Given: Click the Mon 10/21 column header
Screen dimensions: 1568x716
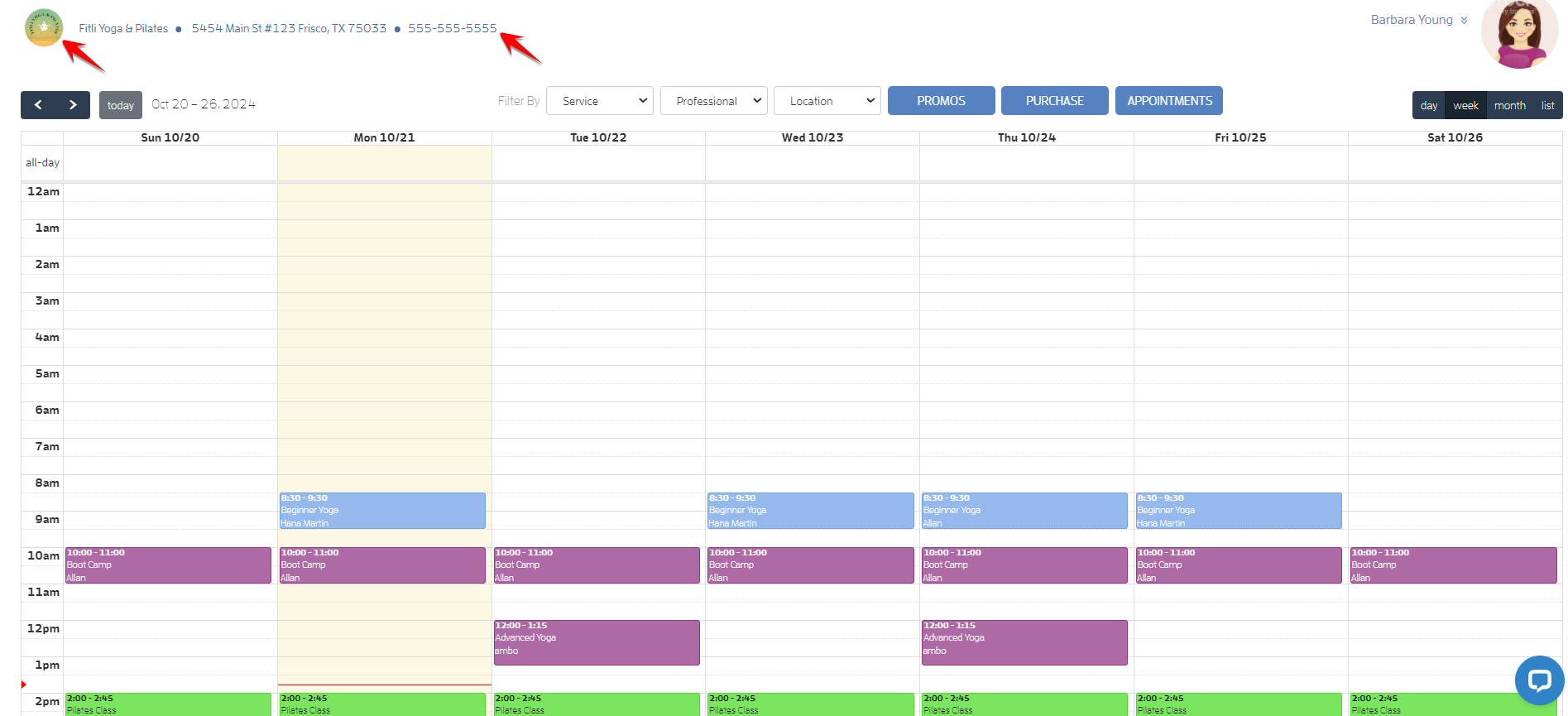Looking at the screenshot, I should 384,137.
